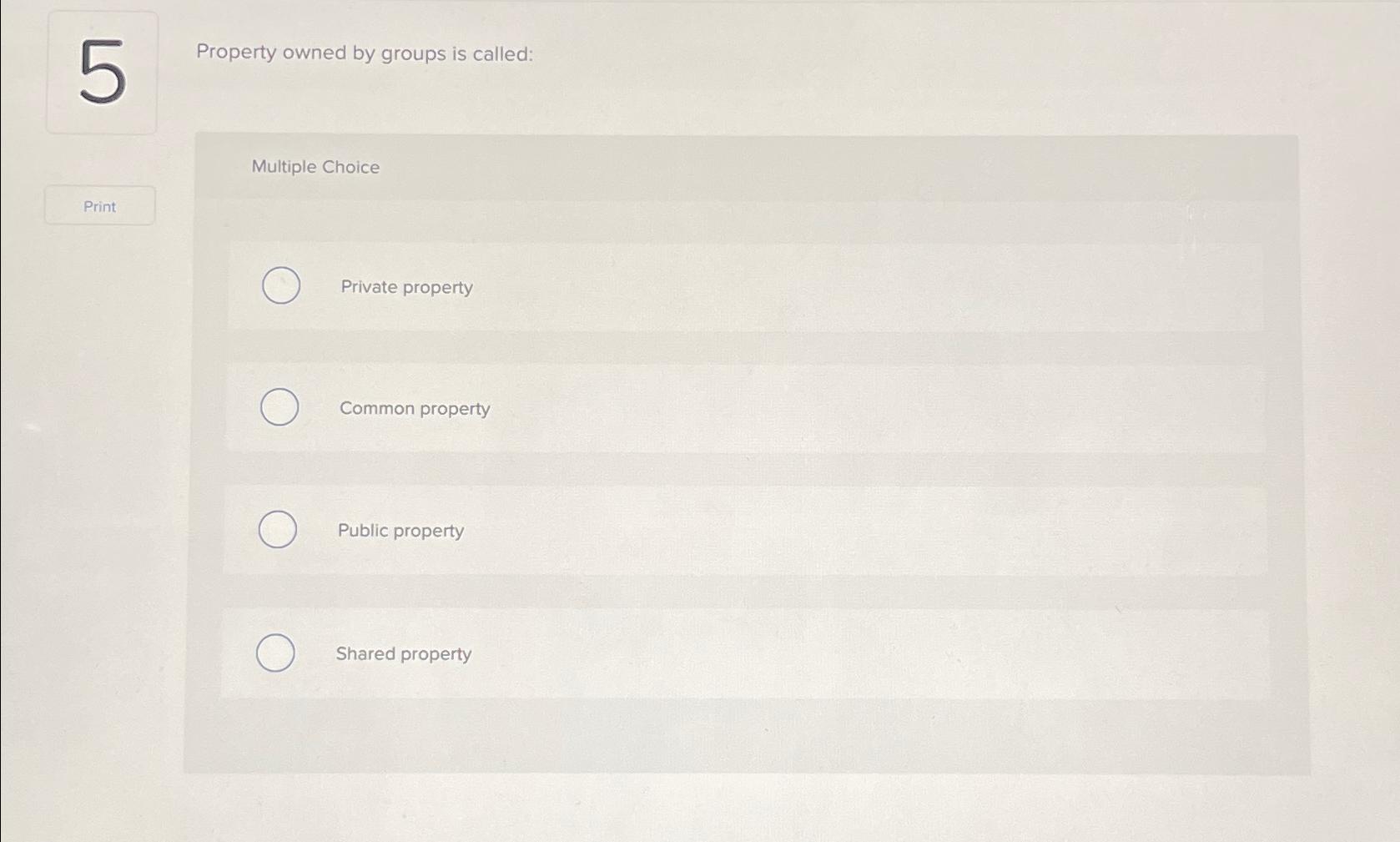This screenshot has height=842, width=1400.
Task: Select the Common property radio button
Action: [279, 408]
